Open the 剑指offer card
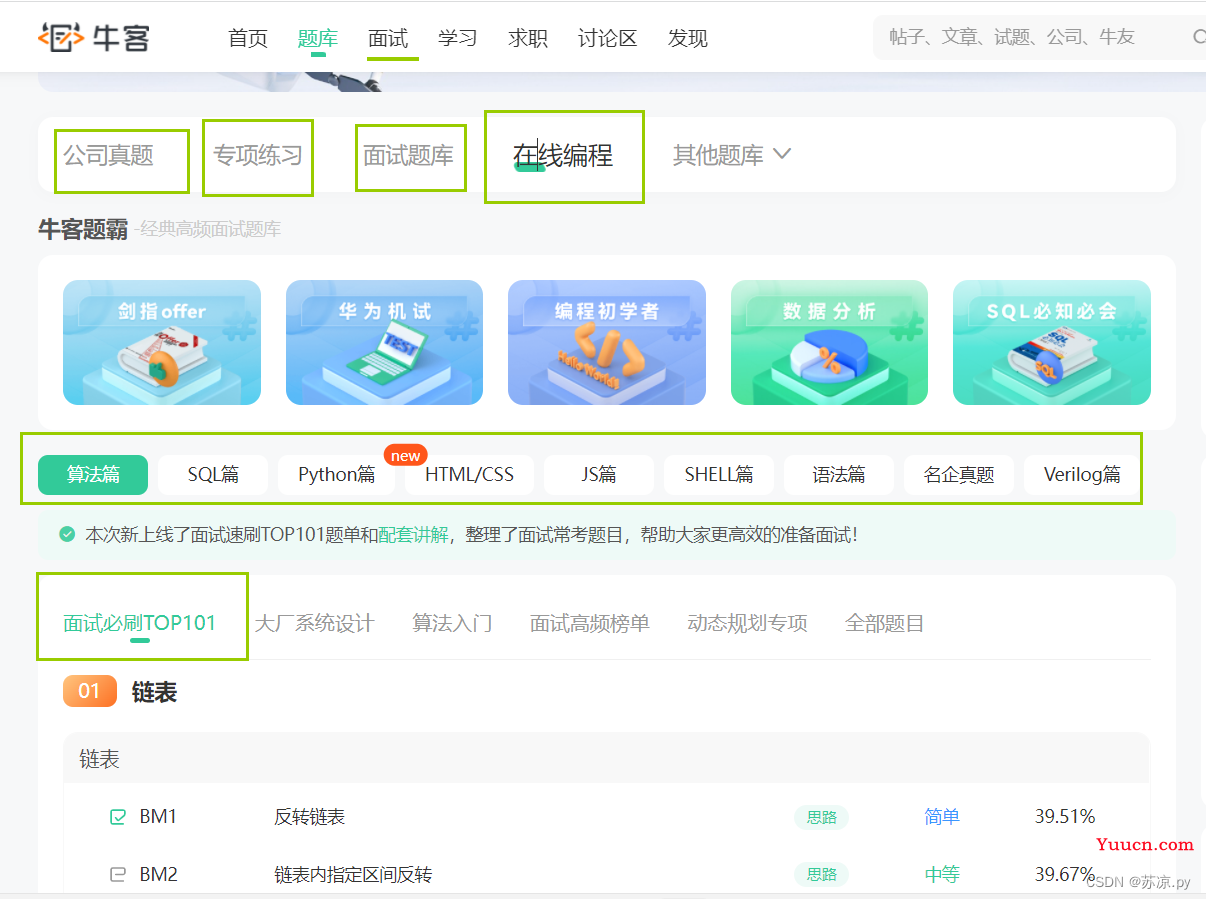Screen dimensions: 1206x899 pyautogui.click(x=162, y=342)
